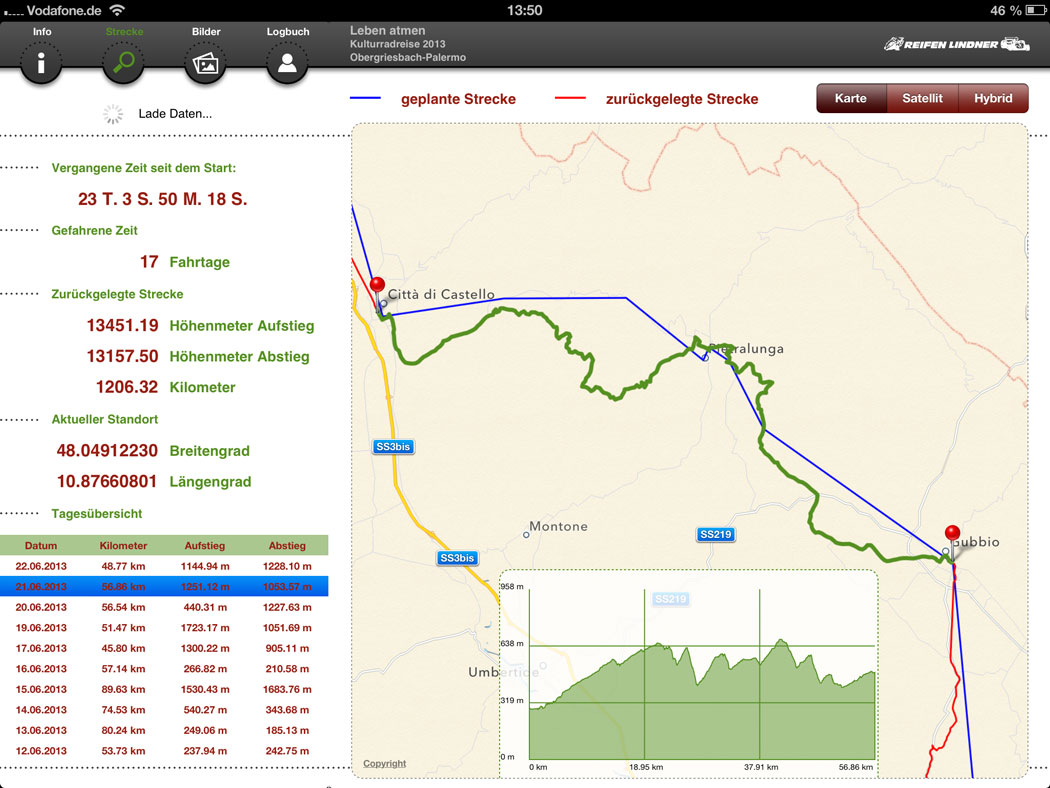This screenshot has height=788, width=1050.
Task: Select the 13.06.2013 day row
Action: click(164, 730)
